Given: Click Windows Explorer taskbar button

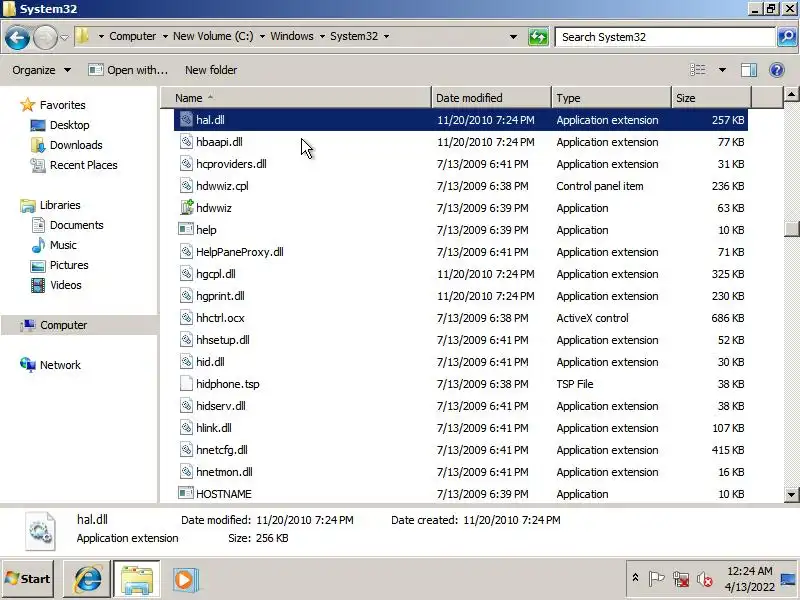Looking at the screenshot, I should [136, 580].
